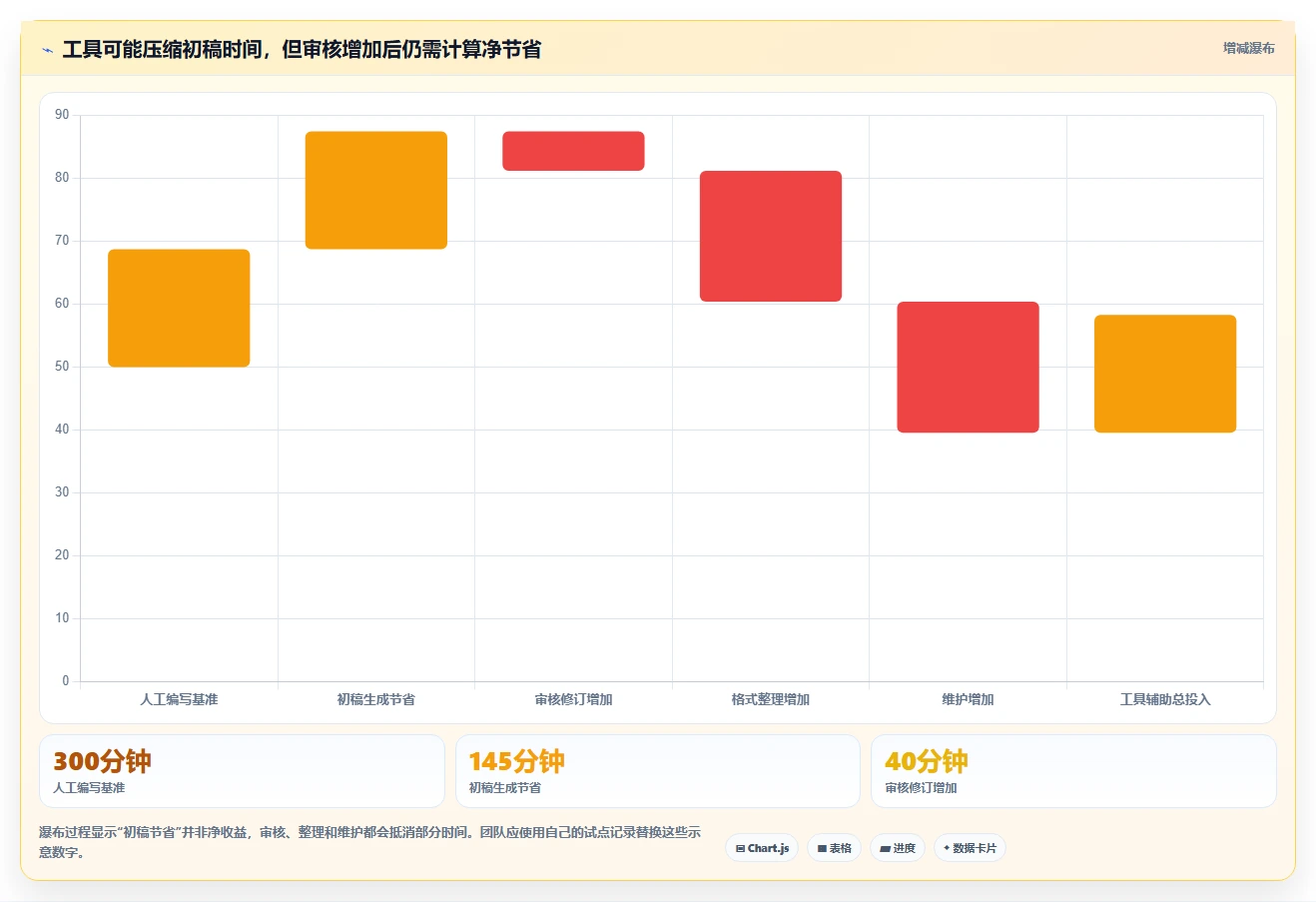1316x902 pixels.
Task: Select the Chart.js chip
Action: [x=762, y=848]
